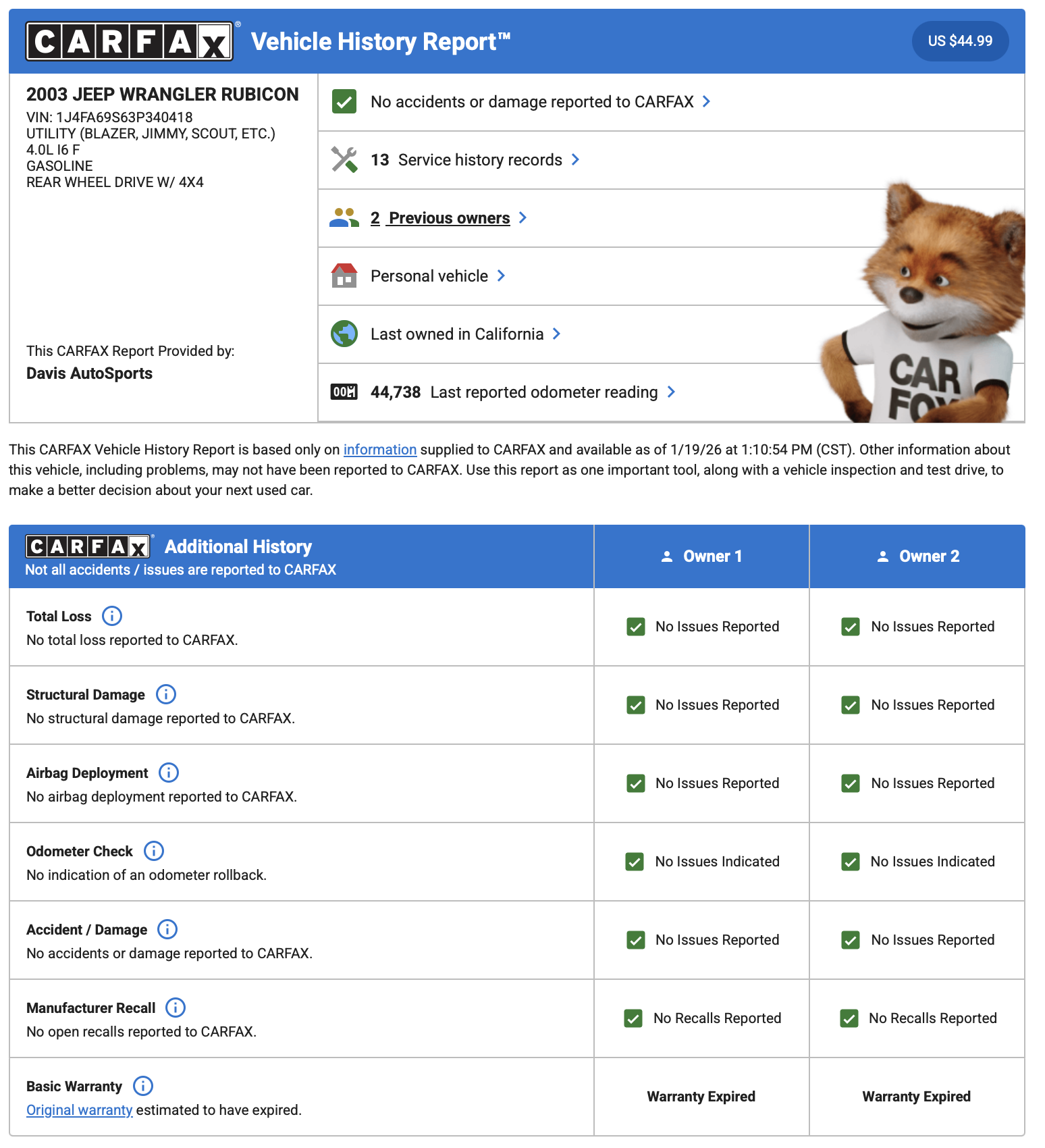The height and width of the screenshot is (1148, 1045).
Task: Expand the Last reported odometer reading chevron
Action: coord(671,392)
